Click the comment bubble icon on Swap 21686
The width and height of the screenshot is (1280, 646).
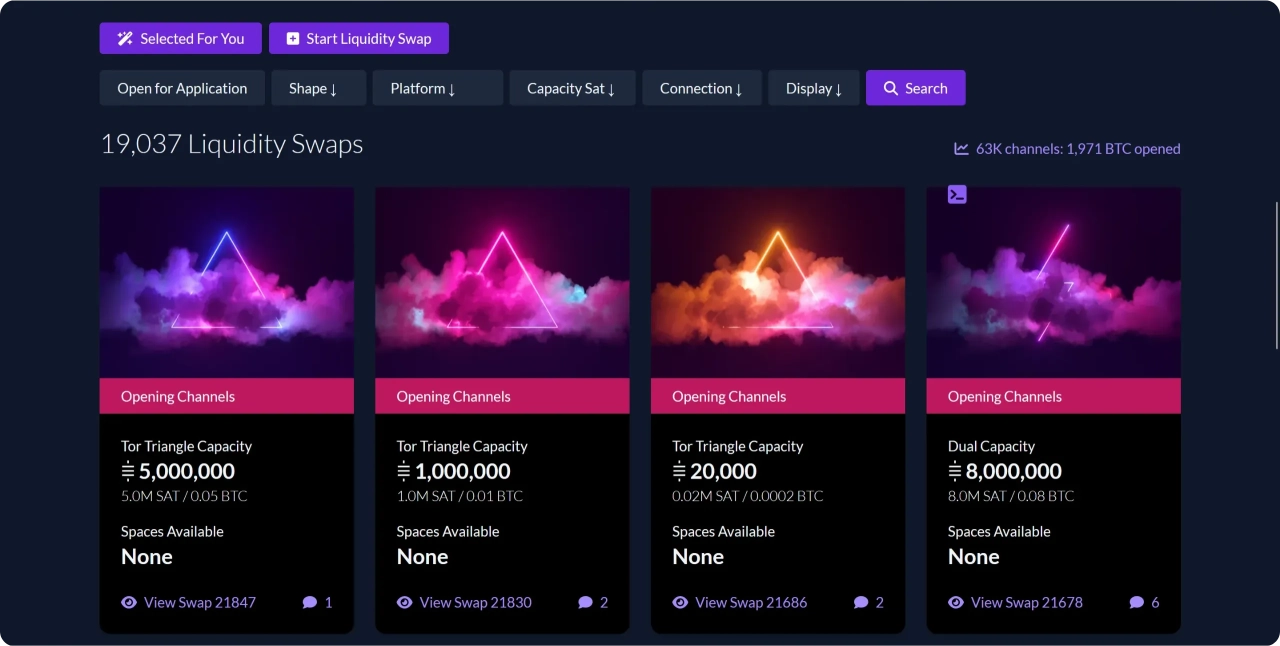[x=861, y=602]
